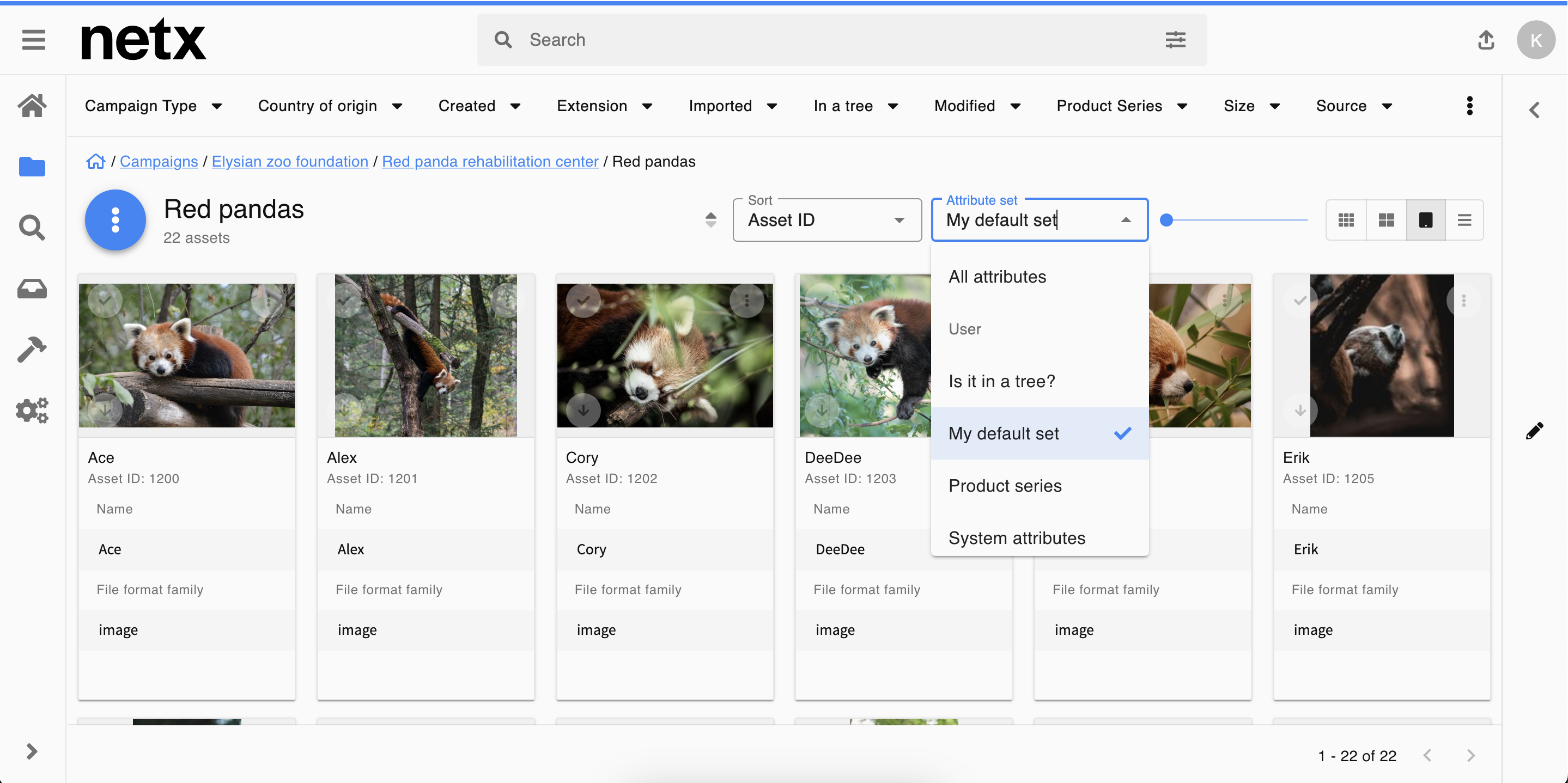The image size is (1568, 783).
Task: Expand the Country of origin filter
Action: pyautogui.click(x=330, y=106)
